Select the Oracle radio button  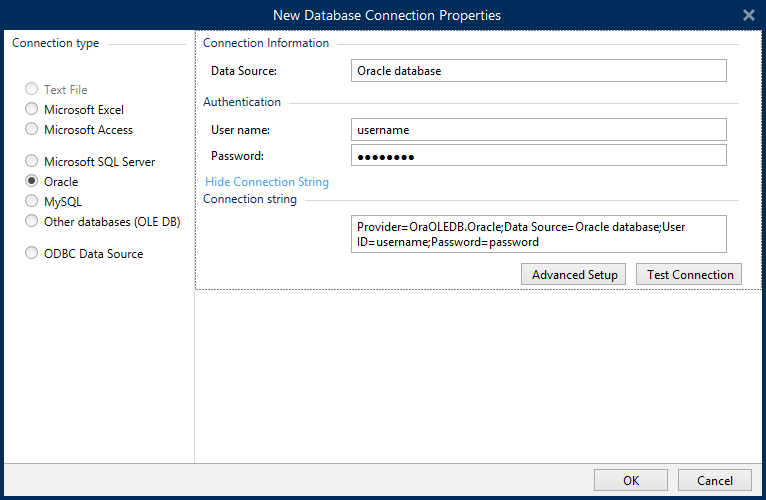pos(33,182)
